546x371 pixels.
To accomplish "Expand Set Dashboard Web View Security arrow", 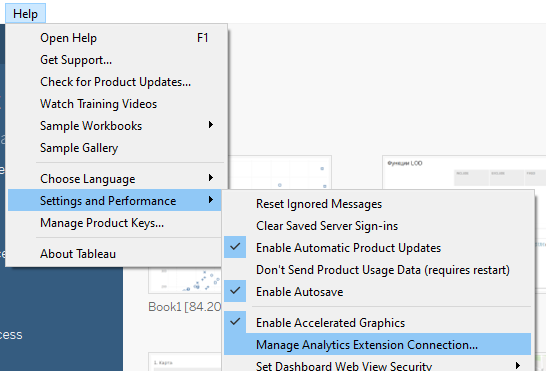I will pyautogui.click(x=518, y=365).
